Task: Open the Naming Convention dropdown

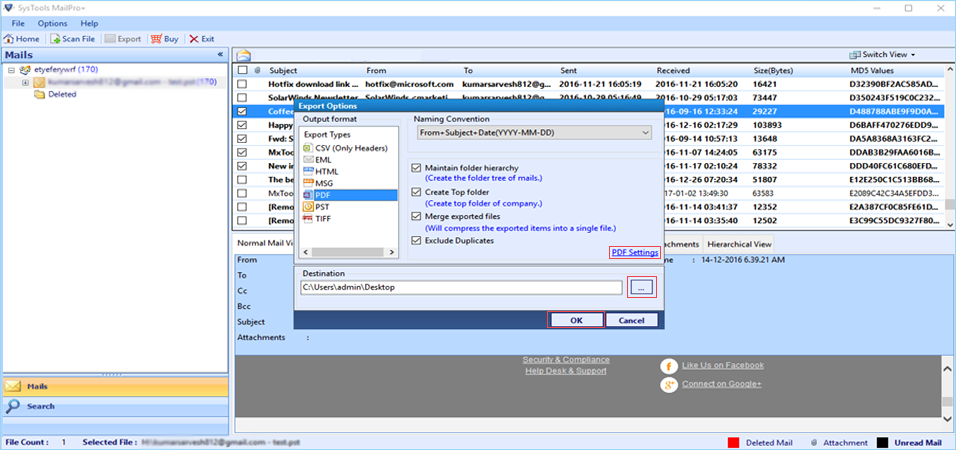Action: 534,132
